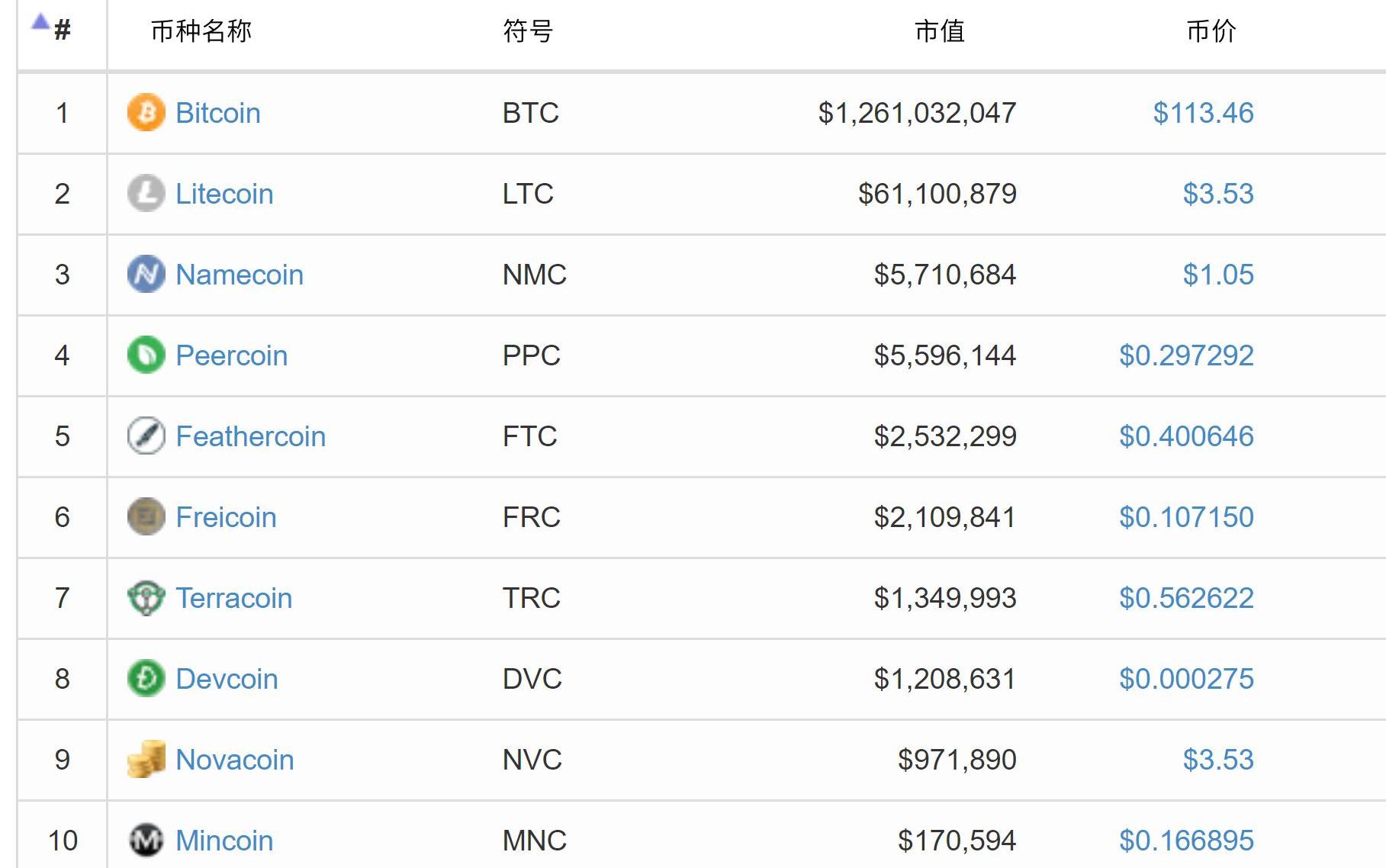The image size is (1386, 868).
Task: Click the Novacoin gold coins icon
Action: pos(146,760)
